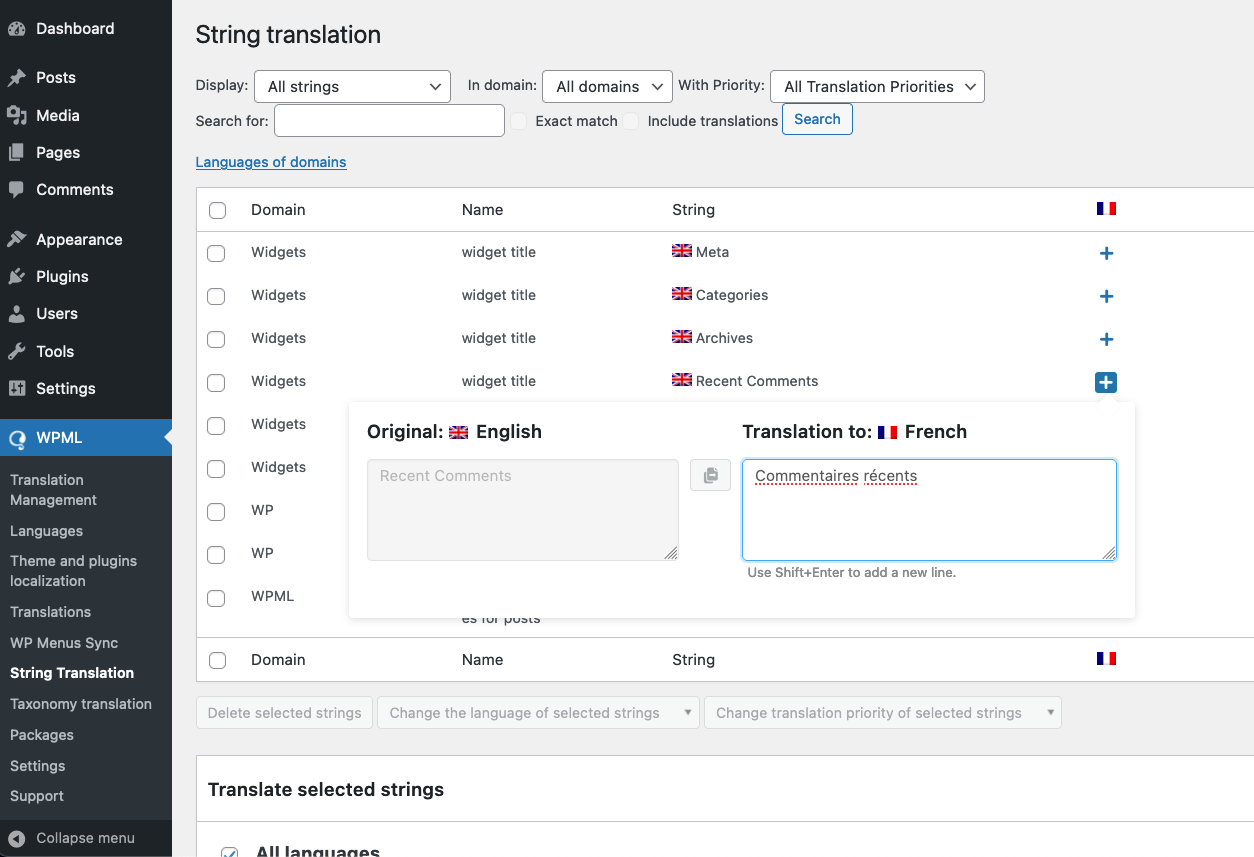Open Theme and plugins localization
The image size is (1254, 857).
coord(73,571)
